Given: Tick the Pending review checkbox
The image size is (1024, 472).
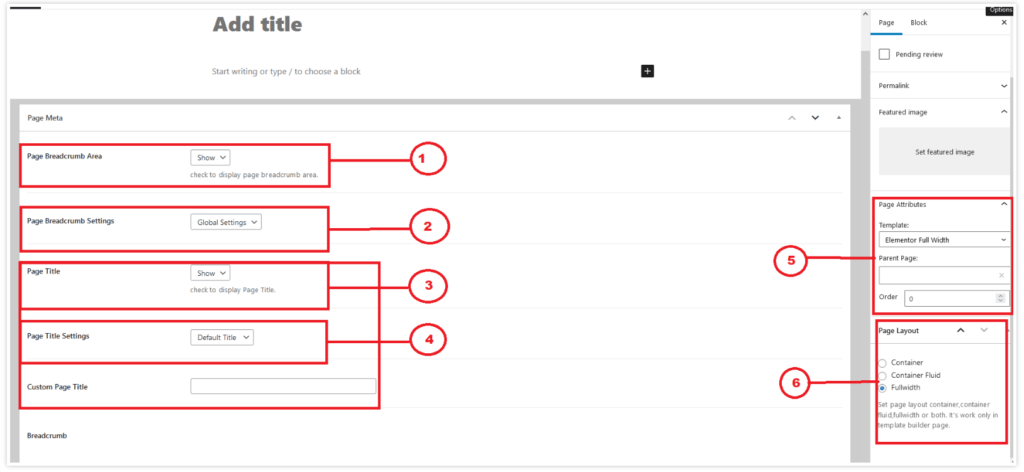Looking at the screenshot, I should pos(884,54).
